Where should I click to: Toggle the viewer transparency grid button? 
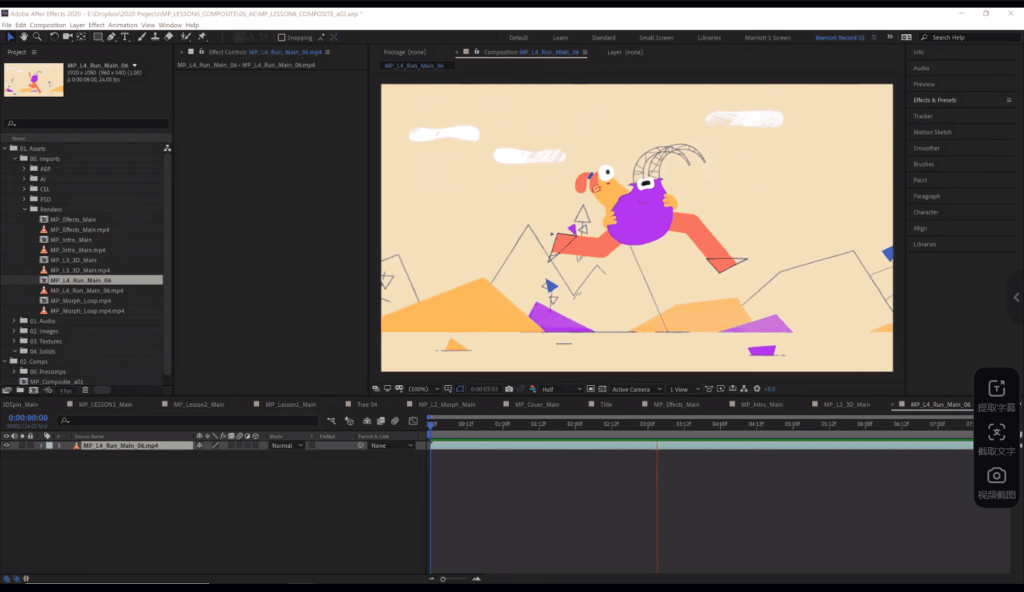pyautogui.click(x=602, y=389)
